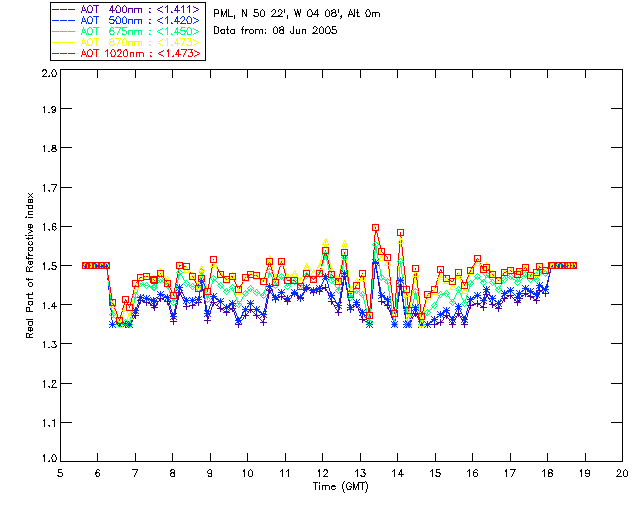The height and width of the screenshot is (512, 640).
Task: Click the 'AOT 675nm : <1.450>' legend entry
Action: pos(126,31)
